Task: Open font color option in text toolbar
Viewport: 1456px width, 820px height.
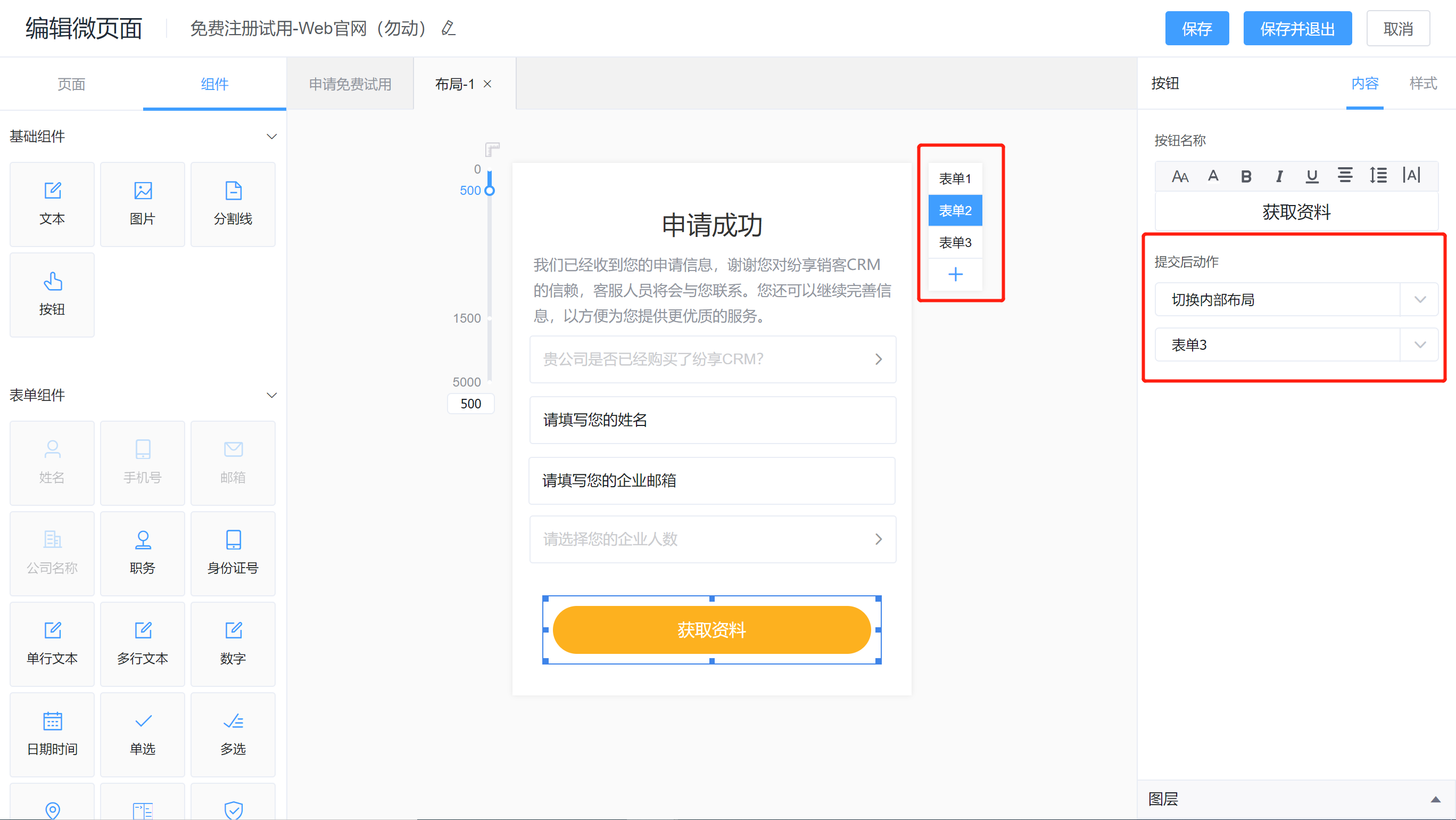Action: click(x=1213, y=176)
